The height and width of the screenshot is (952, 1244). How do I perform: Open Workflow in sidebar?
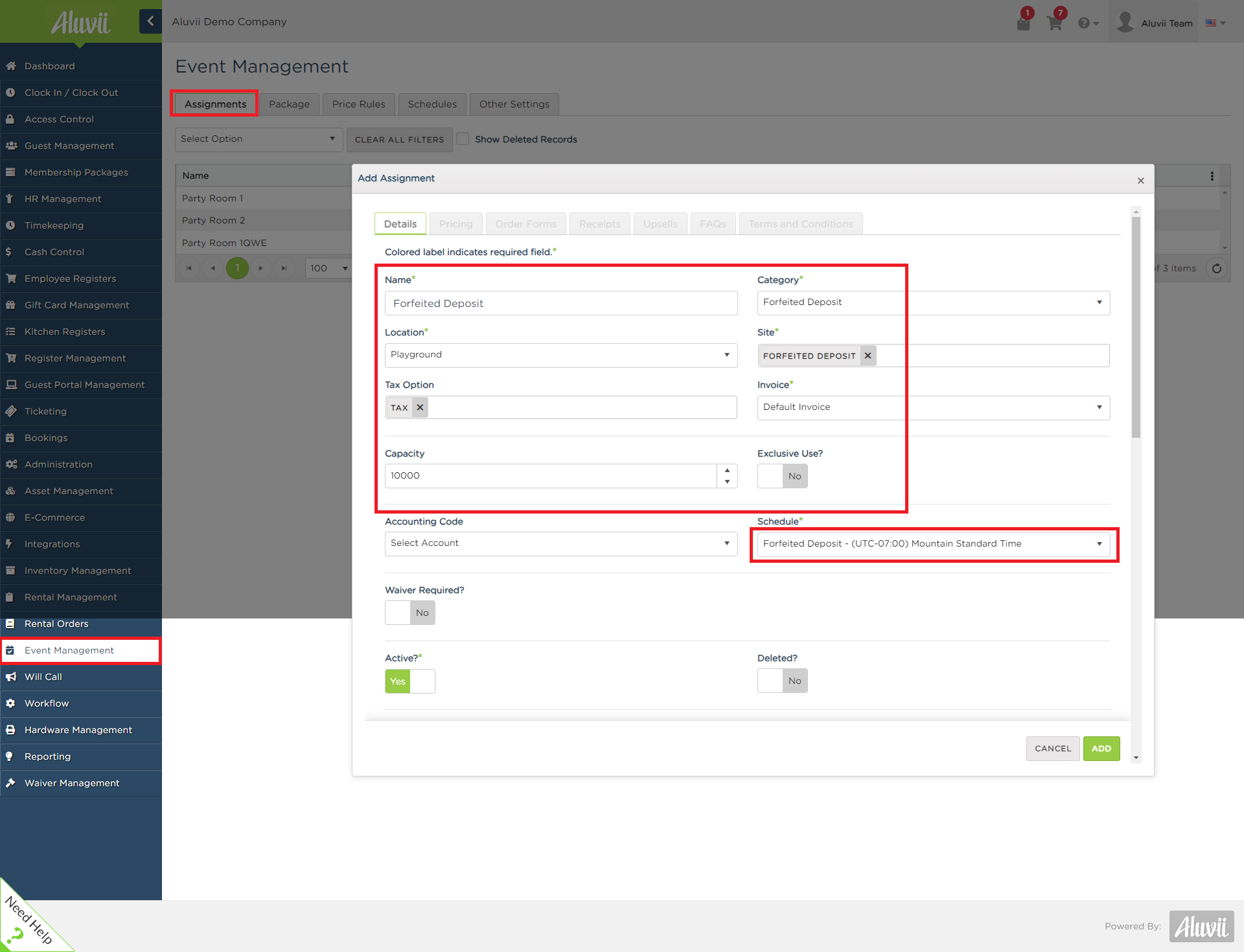(x=81, y=703)
